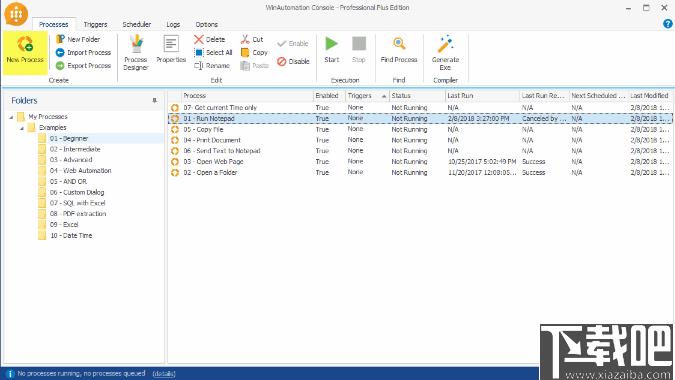Click the Enable checkmark button

(293, 43)
